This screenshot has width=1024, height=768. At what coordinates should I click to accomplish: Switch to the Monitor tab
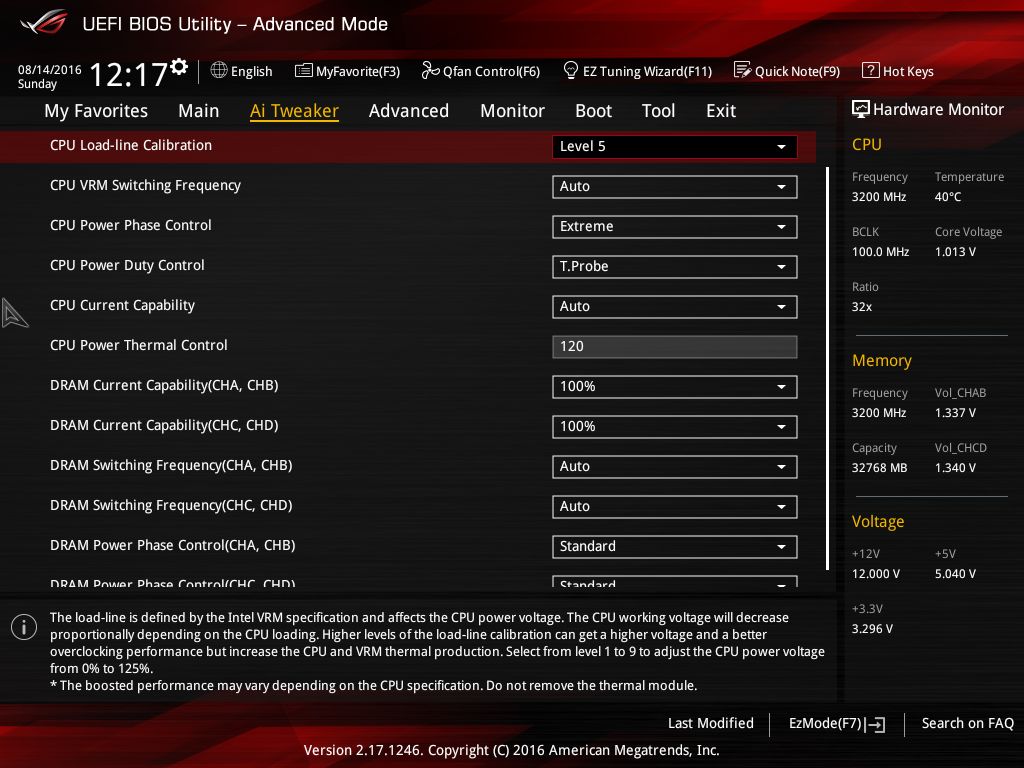tap(512, 111)
